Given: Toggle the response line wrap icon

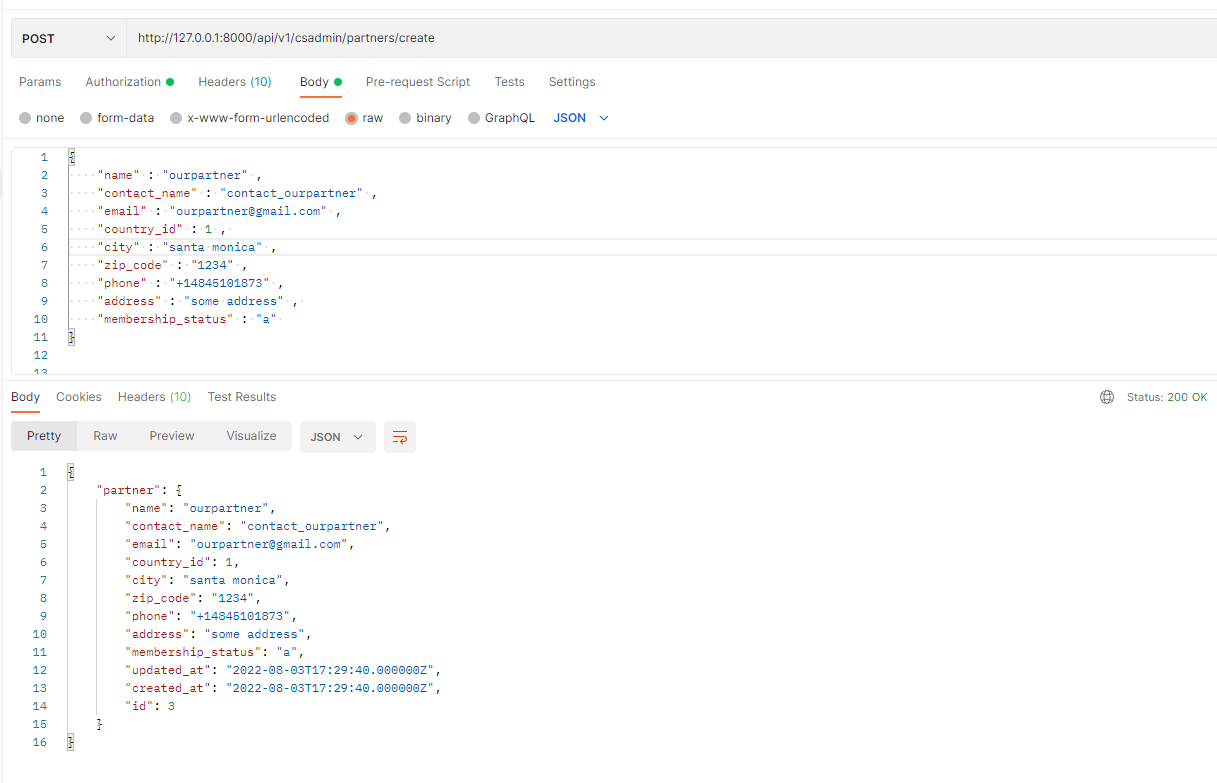Looking at the screenshot, I should 400,437.
